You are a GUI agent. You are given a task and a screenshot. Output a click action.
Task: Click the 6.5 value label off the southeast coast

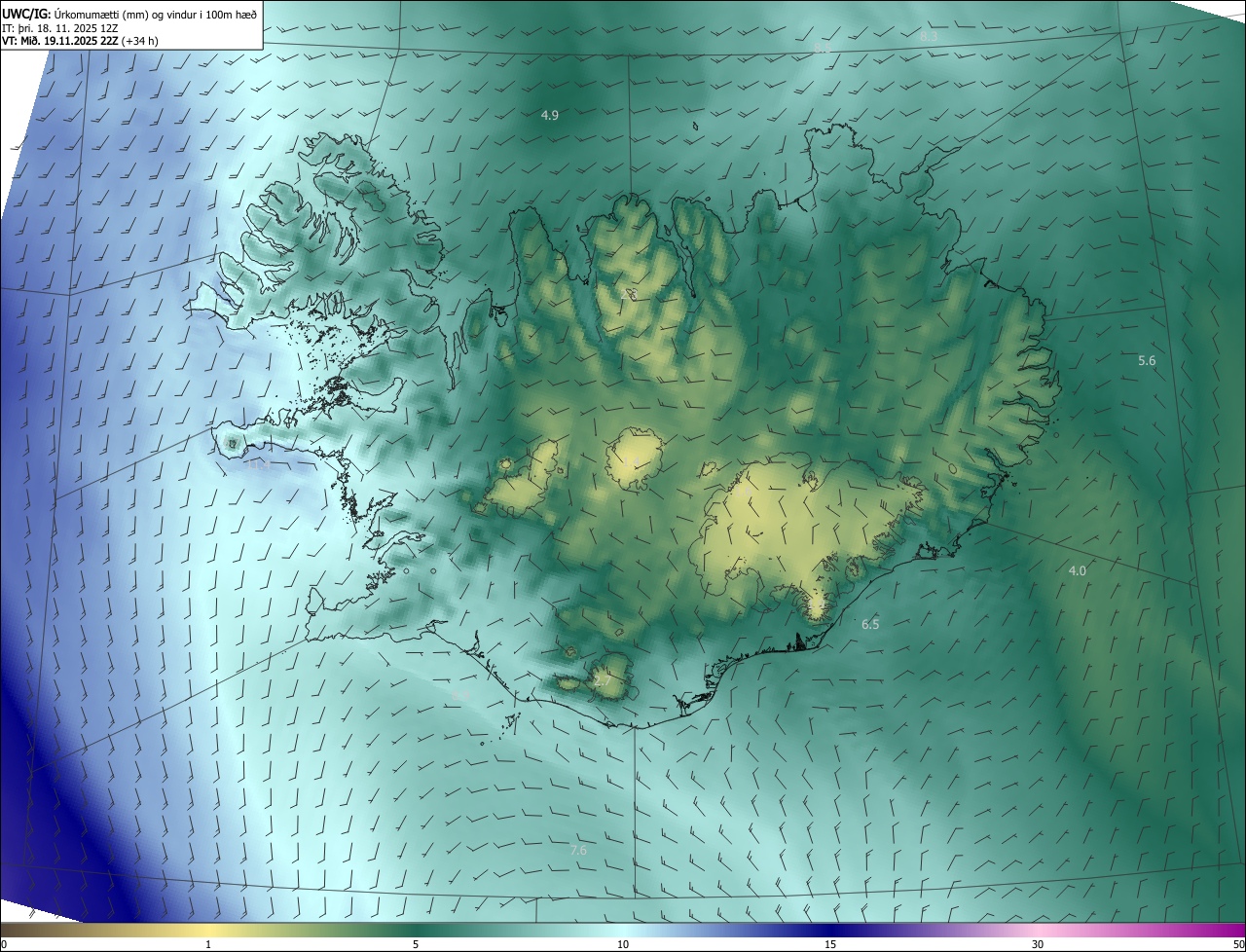[x=870, y=624]
